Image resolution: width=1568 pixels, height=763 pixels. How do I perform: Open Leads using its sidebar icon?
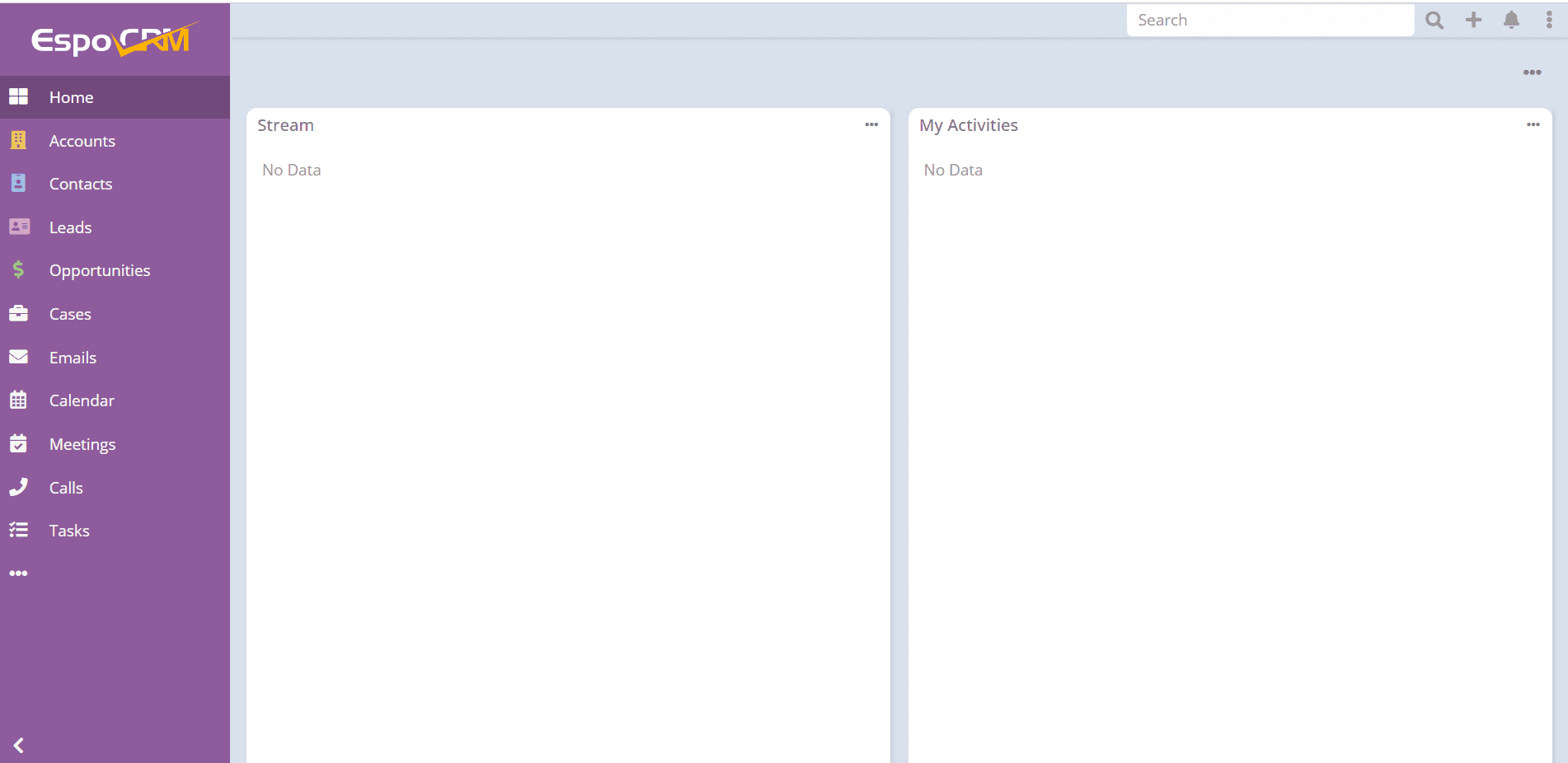(19, 227)
